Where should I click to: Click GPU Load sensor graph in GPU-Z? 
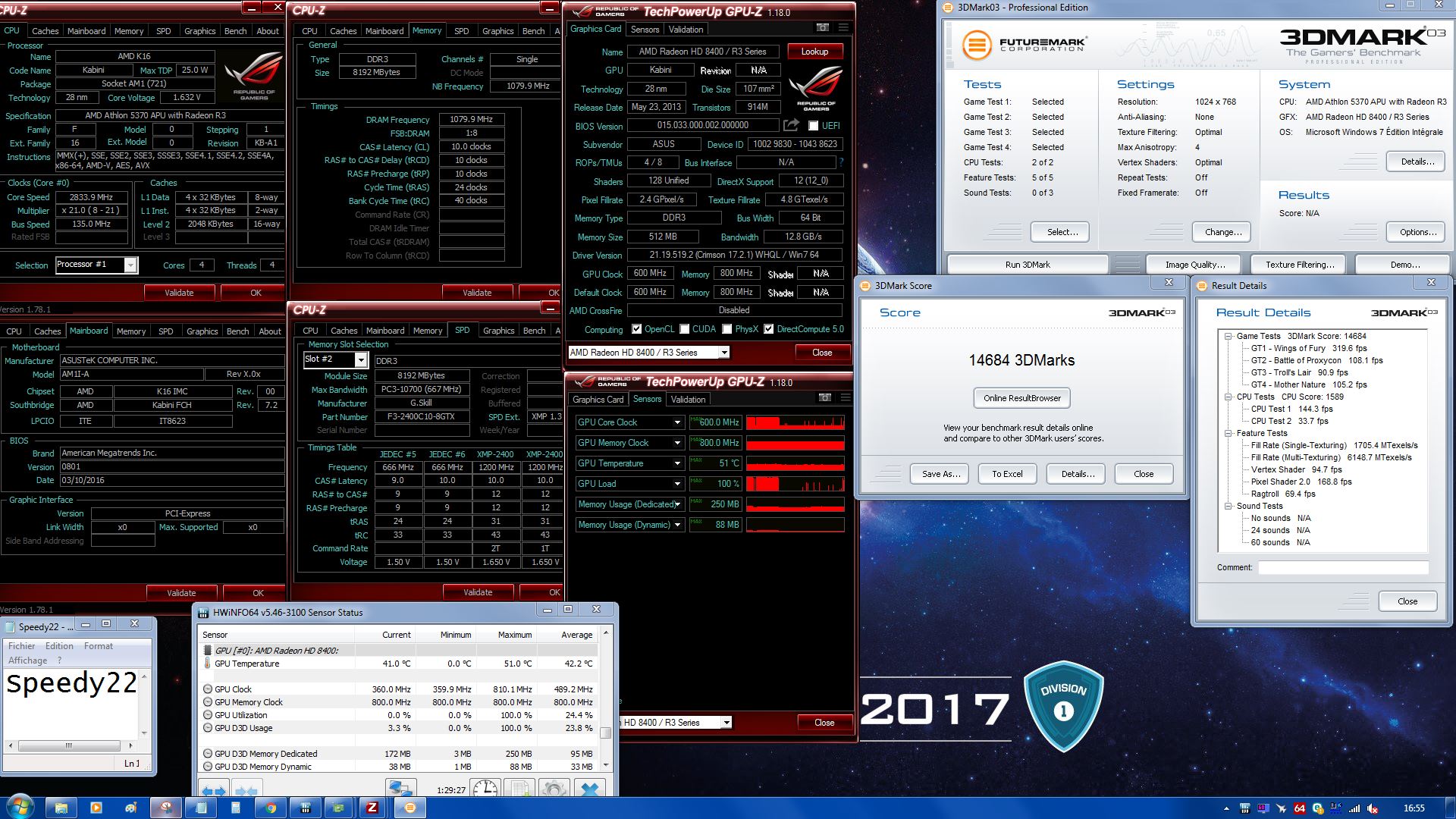795,484
